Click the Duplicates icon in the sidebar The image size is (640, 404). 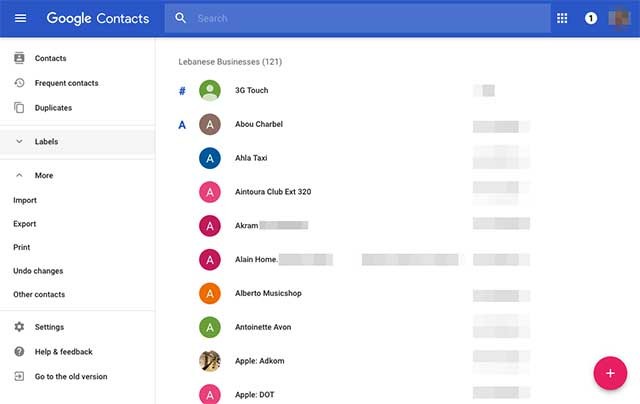pyautogui.click(x=19, y=107)
